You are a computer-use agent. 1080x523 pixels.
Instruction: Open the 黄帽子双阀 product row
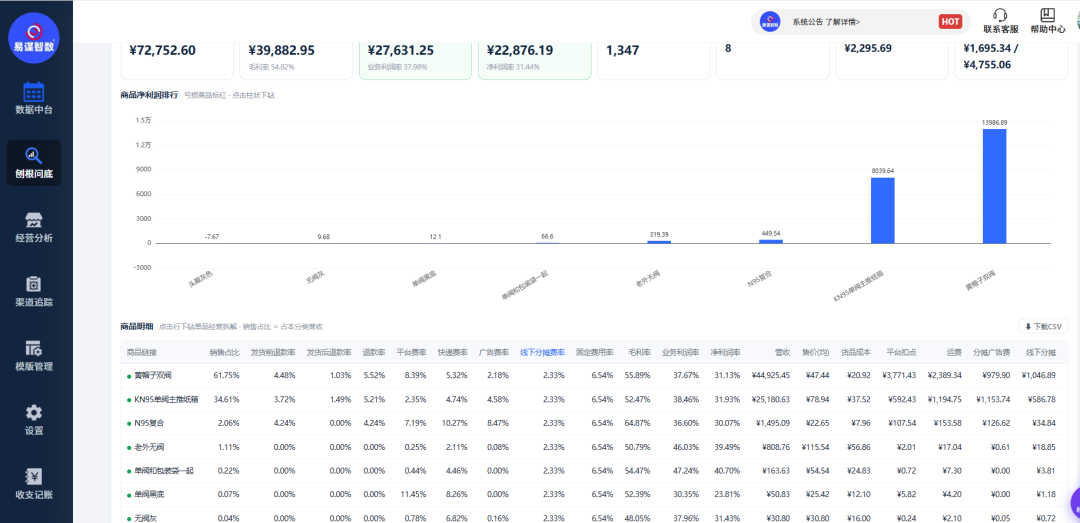tap(594, 376)
